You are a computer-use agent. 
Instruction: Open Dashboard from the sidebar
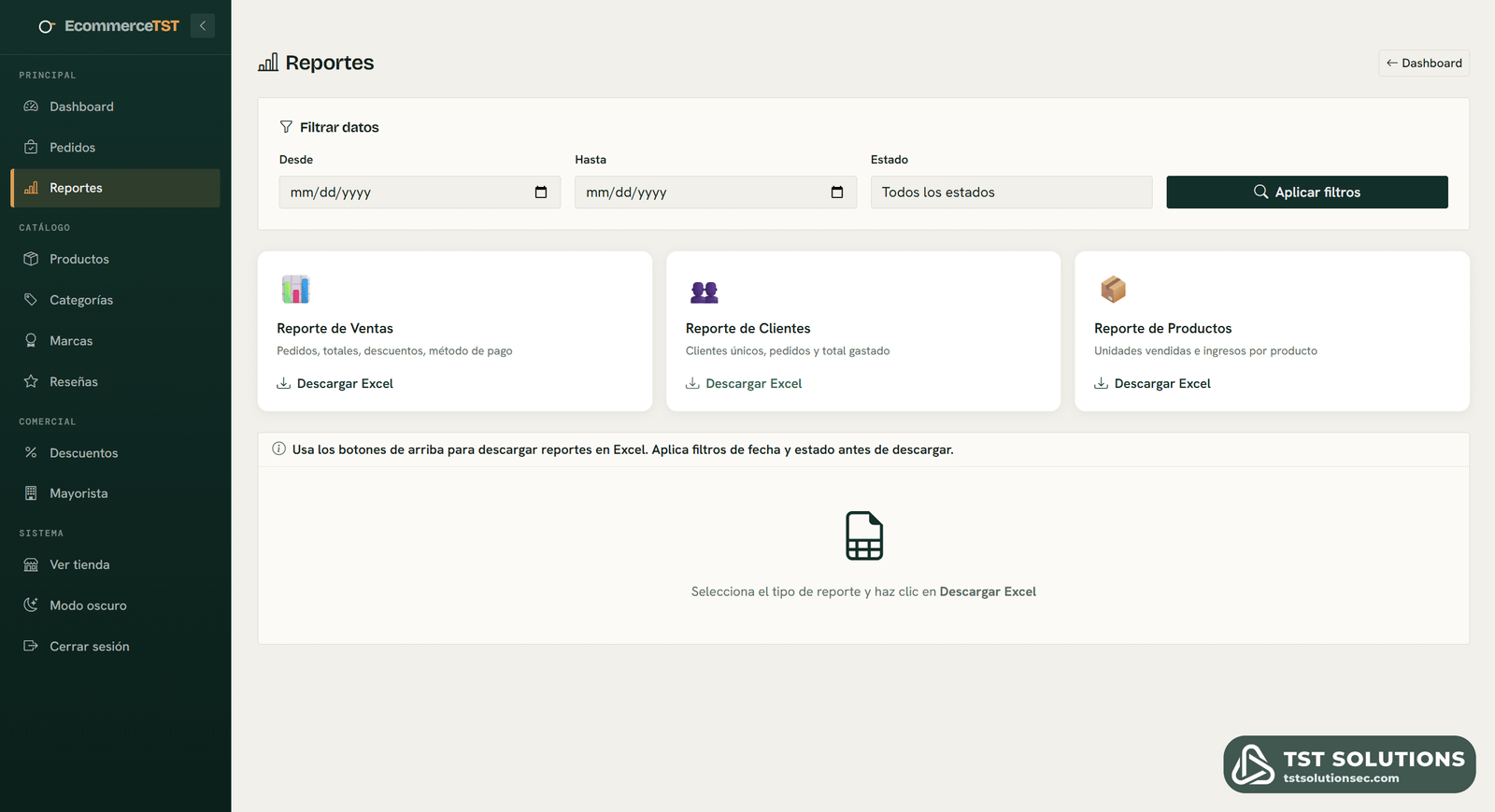click(x=116, y=107)
